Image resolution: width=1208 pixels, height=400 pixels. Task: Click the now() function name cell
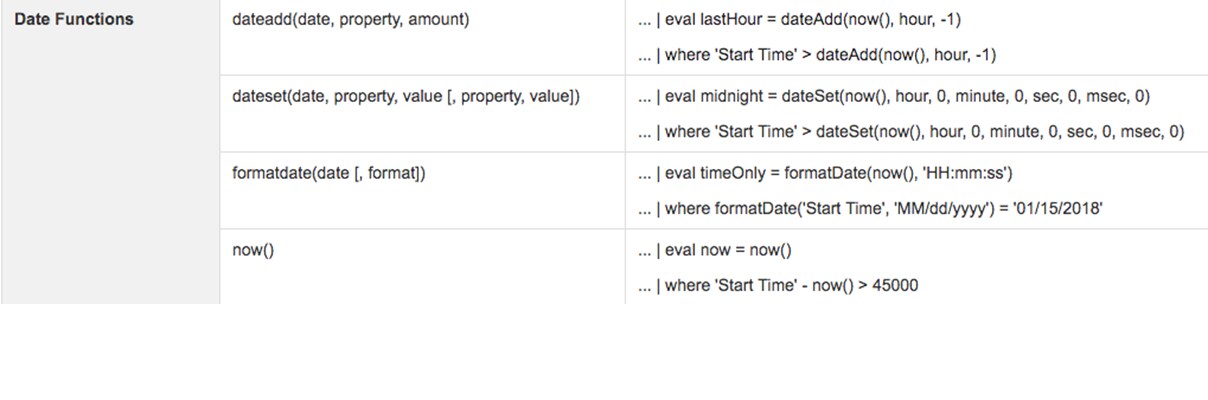point(252,250)
